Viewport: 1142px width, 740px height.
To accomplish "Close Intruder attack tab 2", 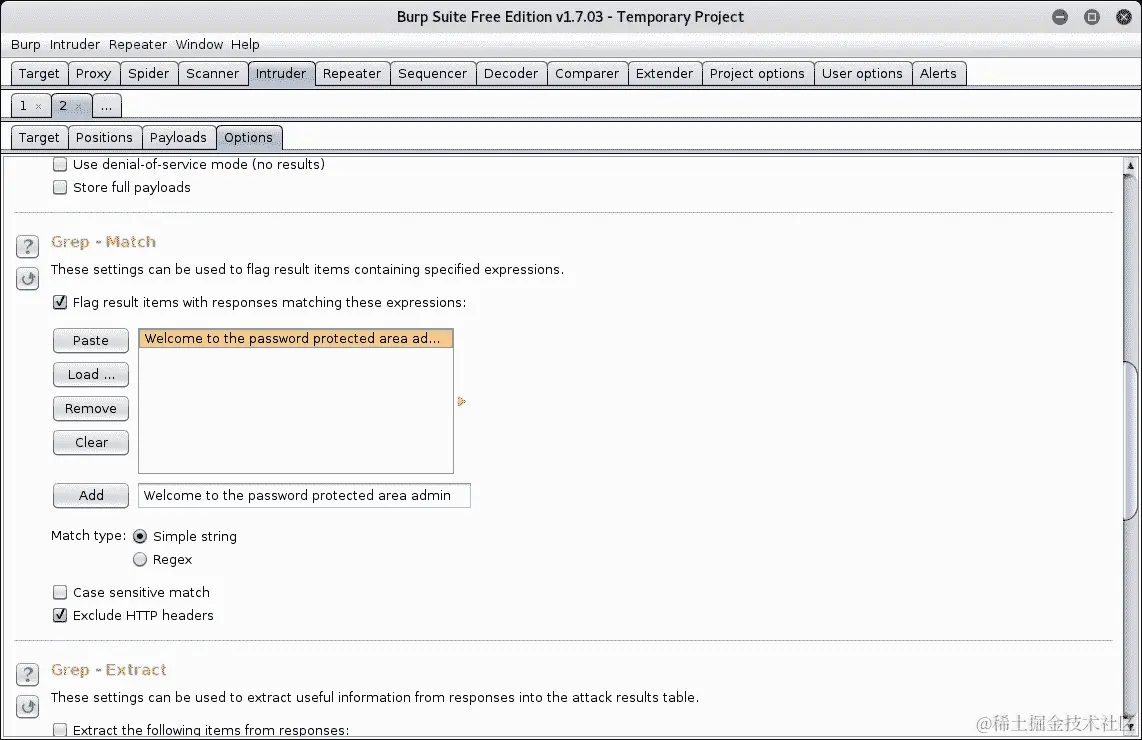I will tap(79, 106).
